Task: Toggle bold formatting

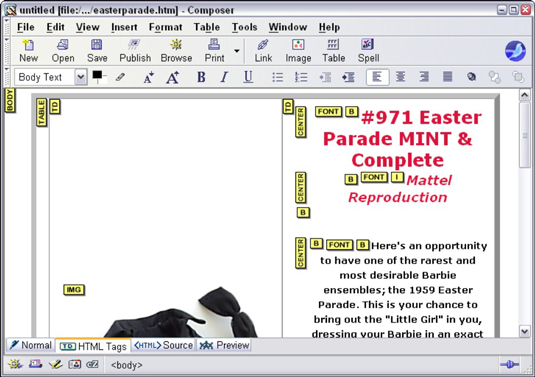Action: pos(201,77)
